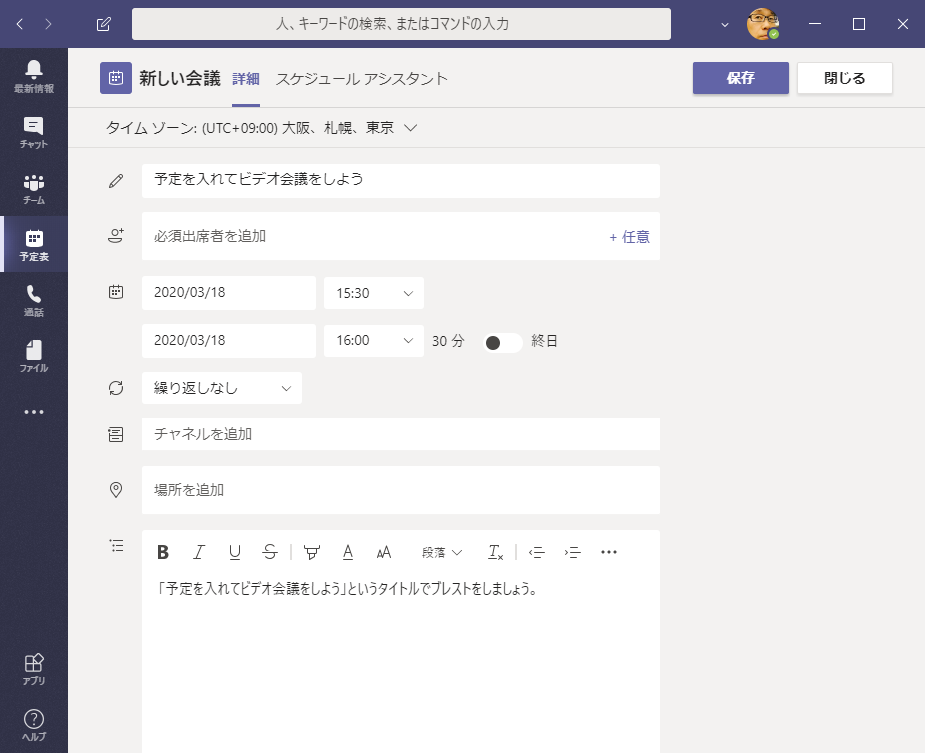Open the Apps store icon
The height and width of the screenshot is (753, 925).
tap(34, 668)
